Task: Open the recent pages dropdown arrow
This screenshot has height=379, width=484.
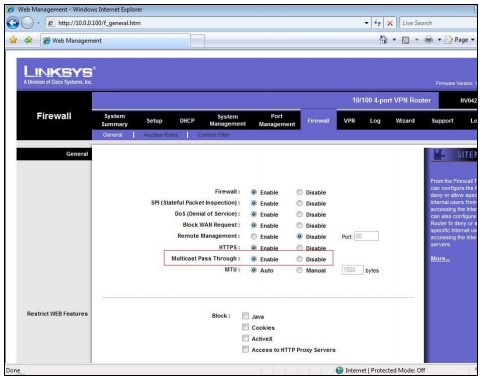Action: click(x=38, y=23)
